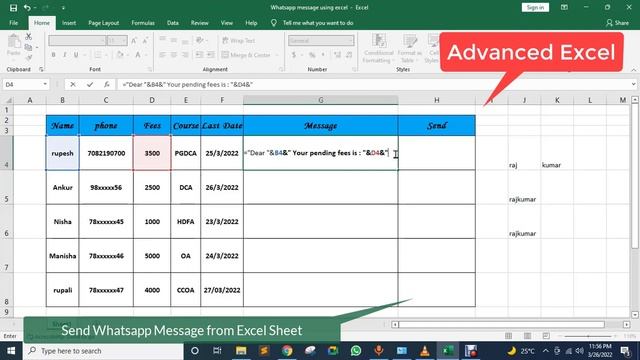The width and height of the screenshot is (640, 360).
Task: Click the Cancel X in formula bar
Action: [73, 84]
